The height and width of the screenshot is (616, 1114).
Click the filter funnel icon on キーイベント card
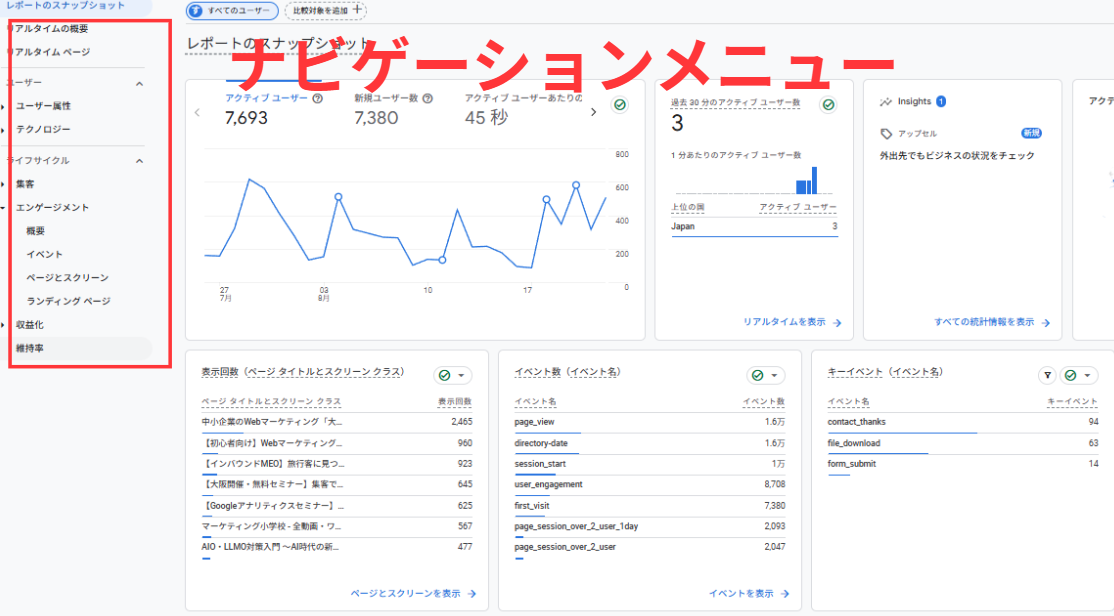(x=1047, y=375)
